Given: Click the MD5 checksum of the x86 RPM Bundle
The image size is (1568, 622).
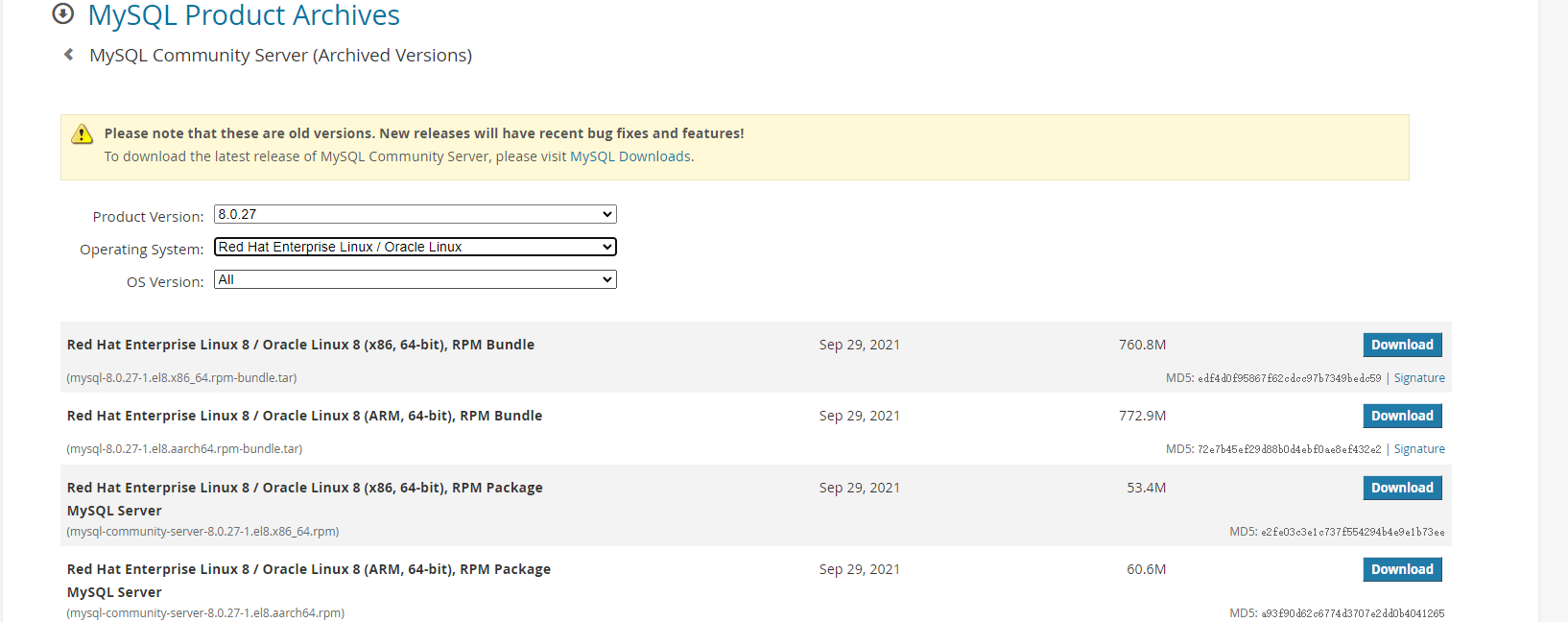Looking at the screenshot, I should (1289, 378).
